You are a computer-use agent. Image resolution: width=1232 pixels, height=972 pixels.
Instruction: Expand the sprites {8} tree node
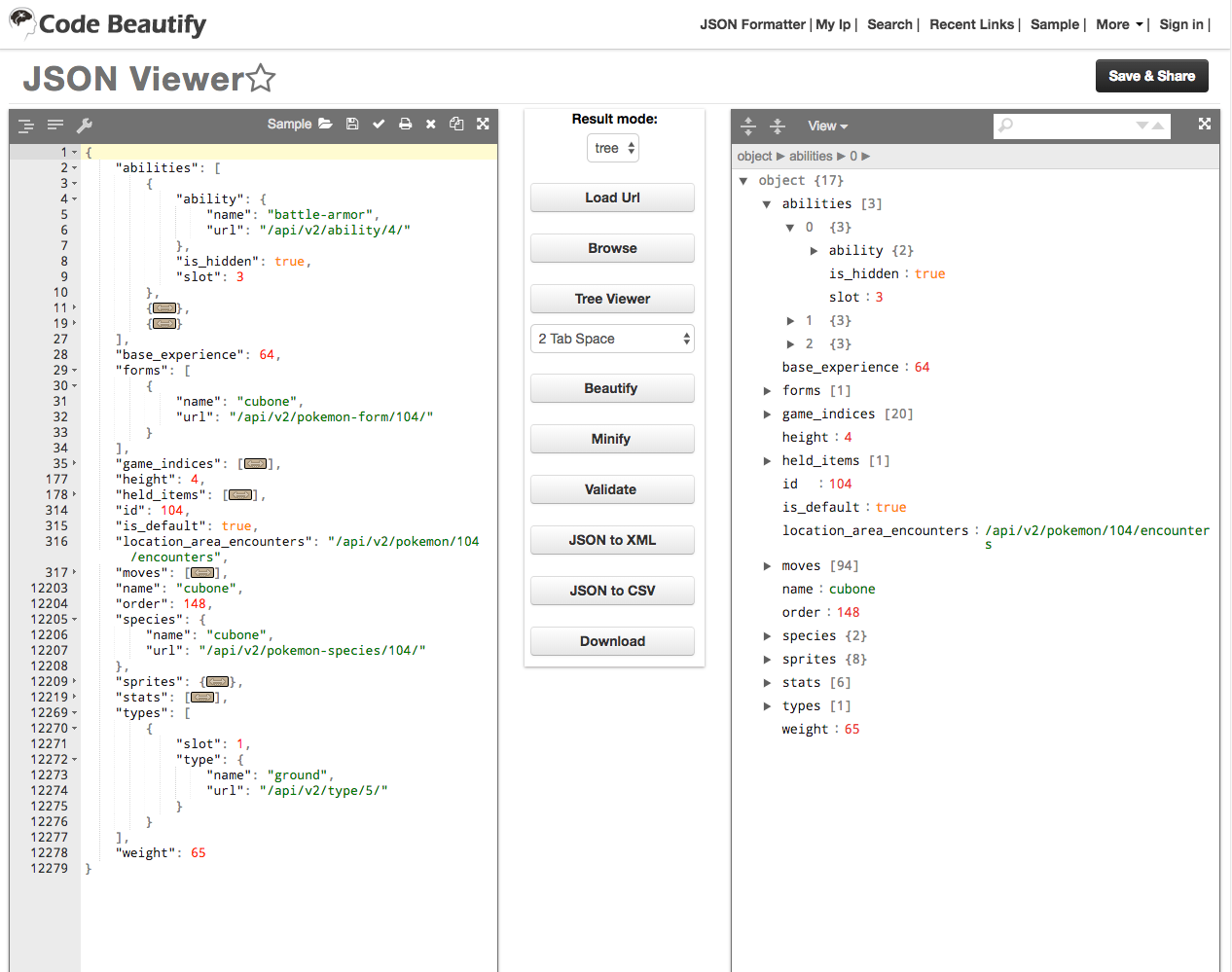(x=767, y=660)
